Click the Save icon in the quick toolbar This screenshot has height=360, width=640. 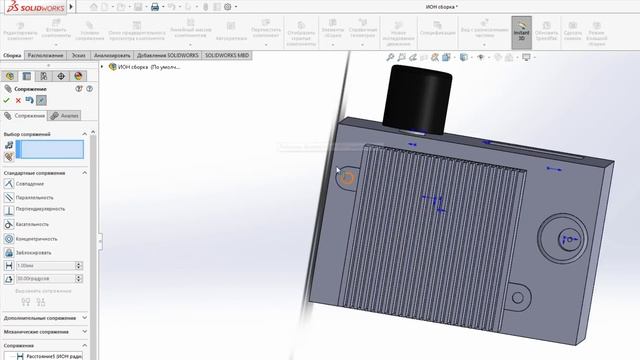[138, 7]
